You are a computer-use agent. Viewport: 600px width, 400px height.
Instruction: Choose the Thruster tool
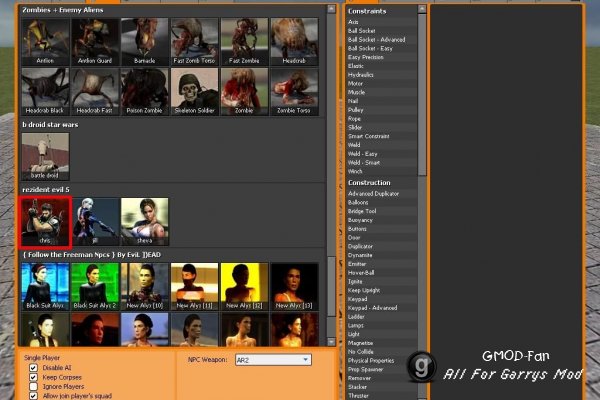[382, 396]
